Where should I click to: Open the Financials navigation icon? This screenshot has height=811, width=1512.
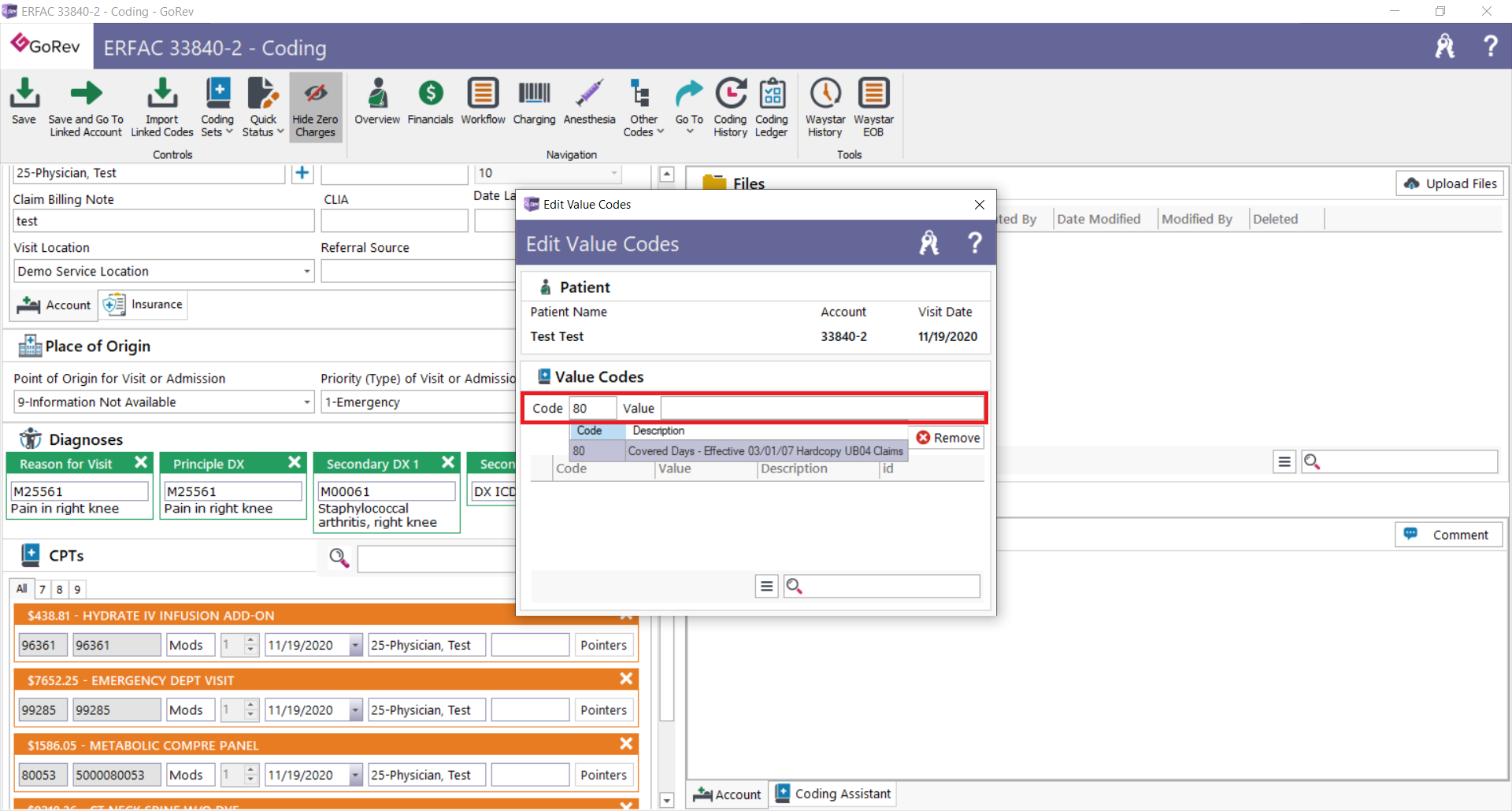point(430,101)
